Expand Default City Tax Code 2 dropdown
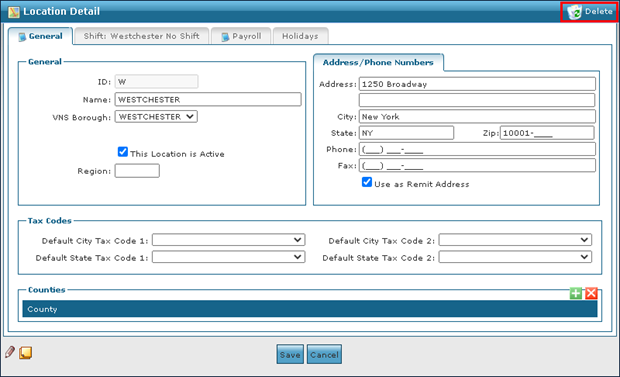 point(515,240)
